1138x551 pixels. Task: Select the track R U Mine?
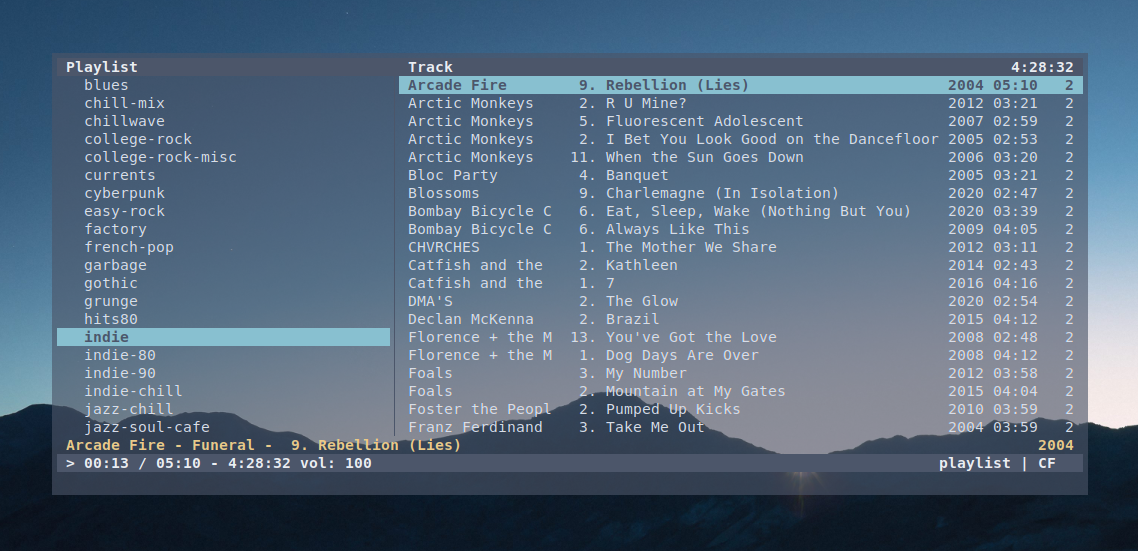[646, 103]
